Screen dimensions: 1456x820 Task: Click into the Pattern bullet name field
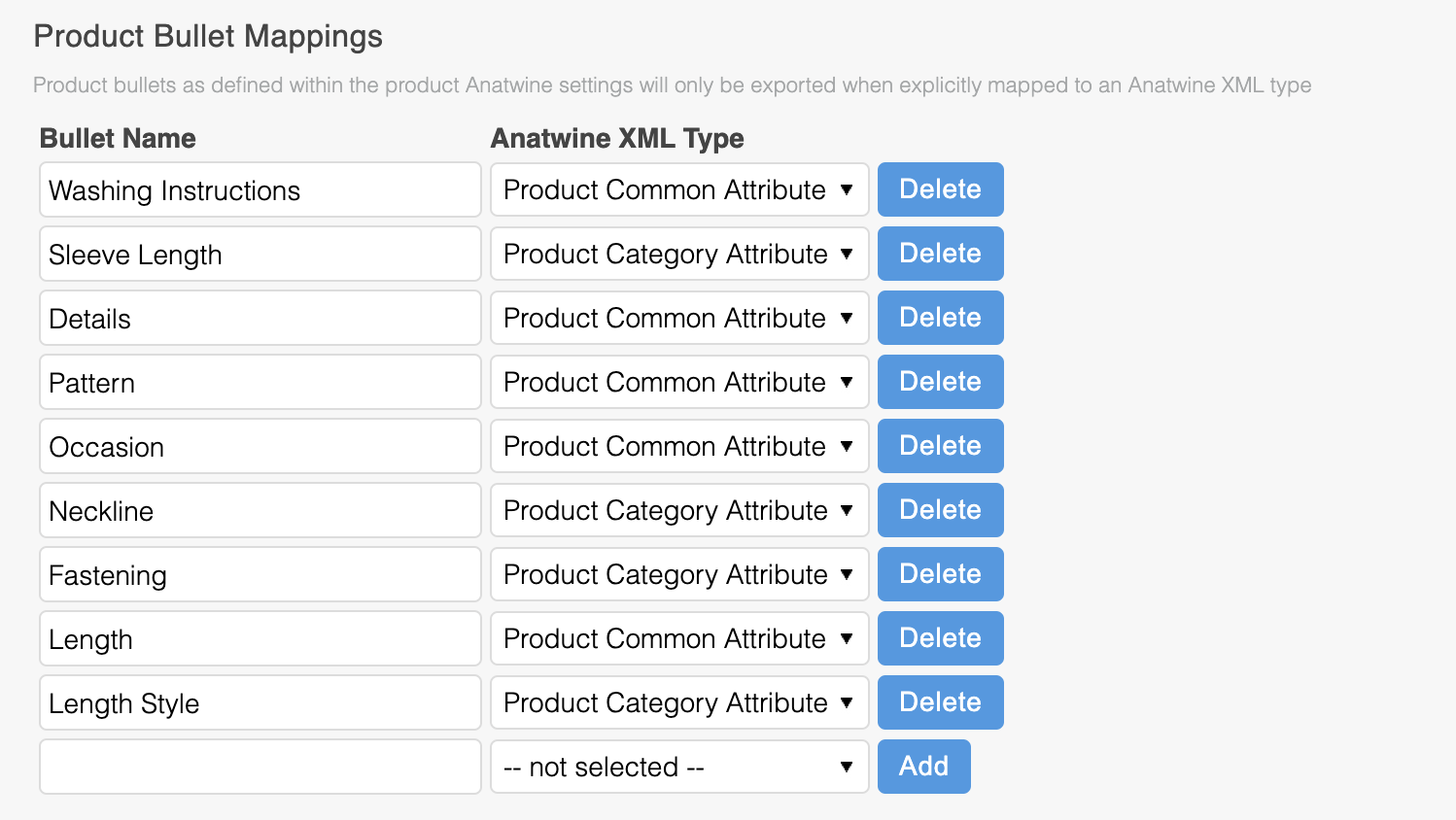260,382
